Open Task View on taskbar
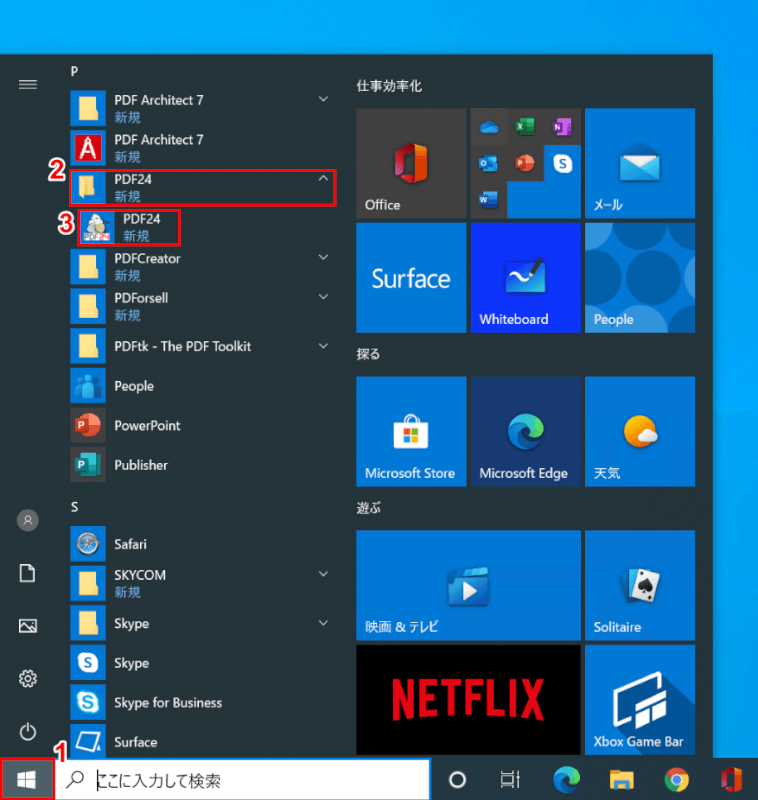The height and width of the screenshot is (800, 758). pos(510,780)
